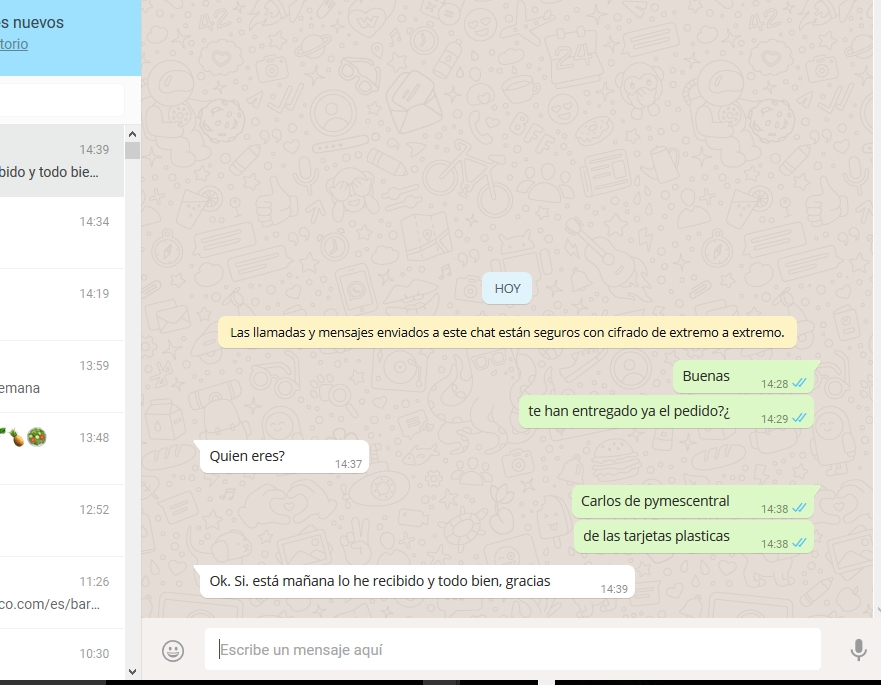
Task: Click double check on "Carlos de pymescentral"
Action: pos(799,508)
